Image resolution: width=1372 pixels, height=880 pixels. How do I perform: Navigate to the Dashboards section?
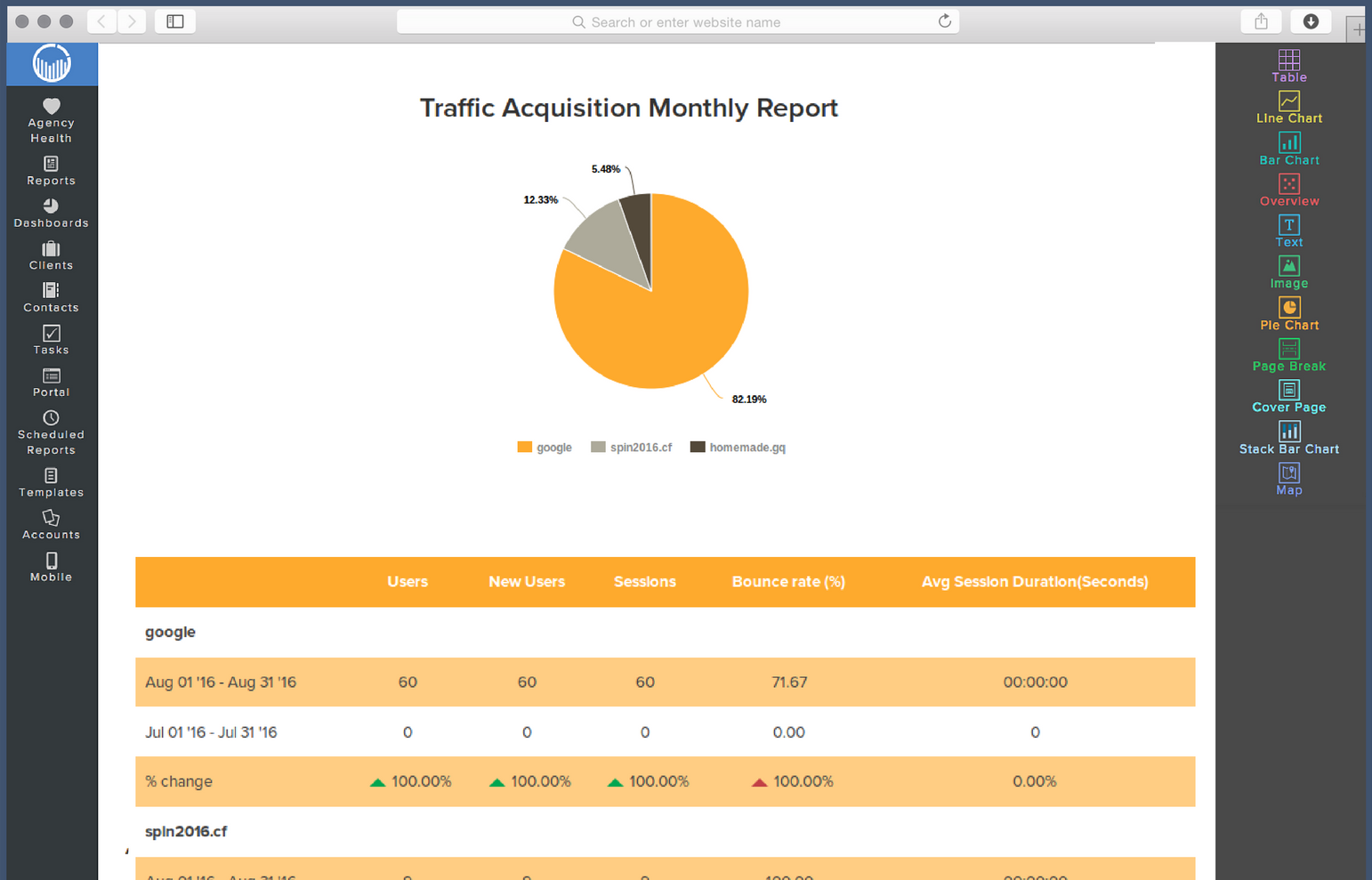click(51, 214)
